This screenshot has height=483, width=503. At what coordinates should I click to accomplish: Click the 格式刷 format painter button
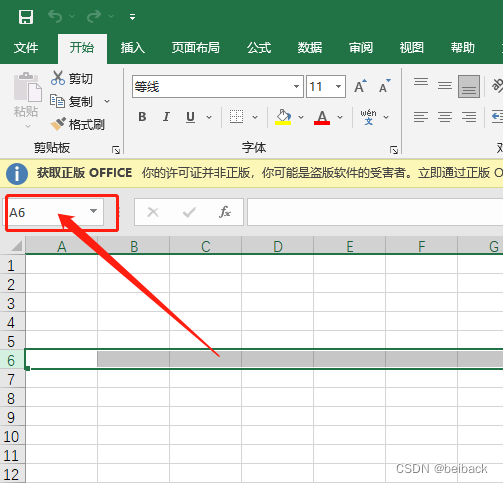coord(77,124)
